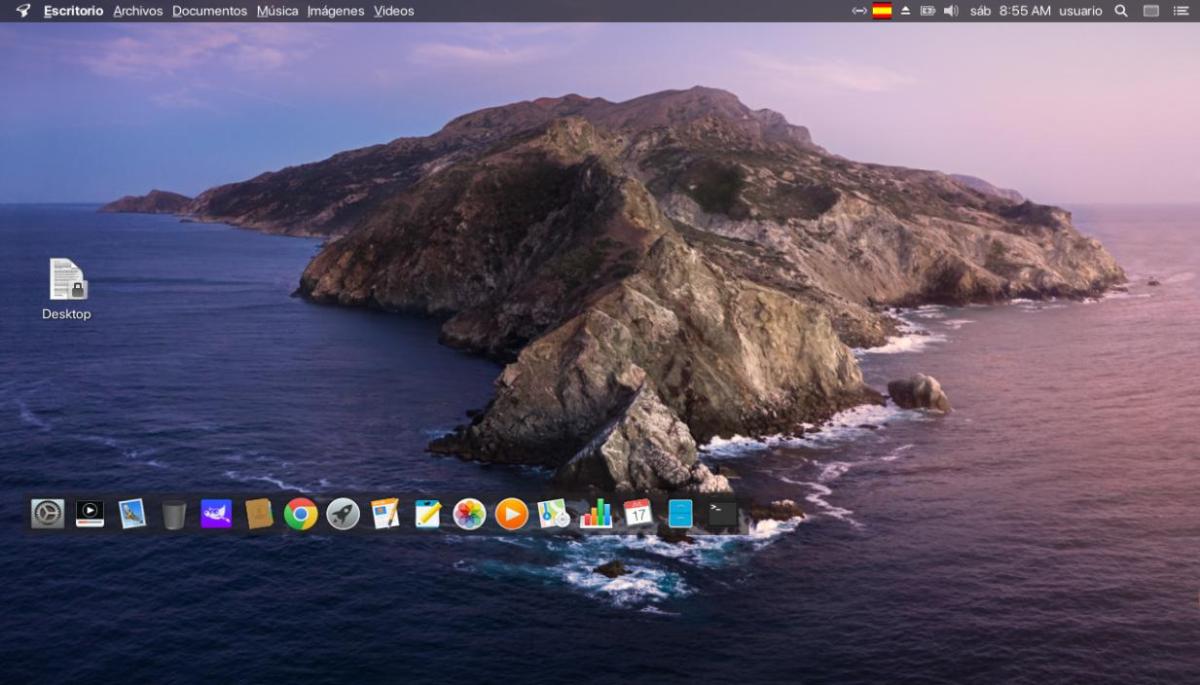Screen dimensions: 1200x685
Task: Open Launchpad rocket icon in dock
Action: click(x=343, y=514)
